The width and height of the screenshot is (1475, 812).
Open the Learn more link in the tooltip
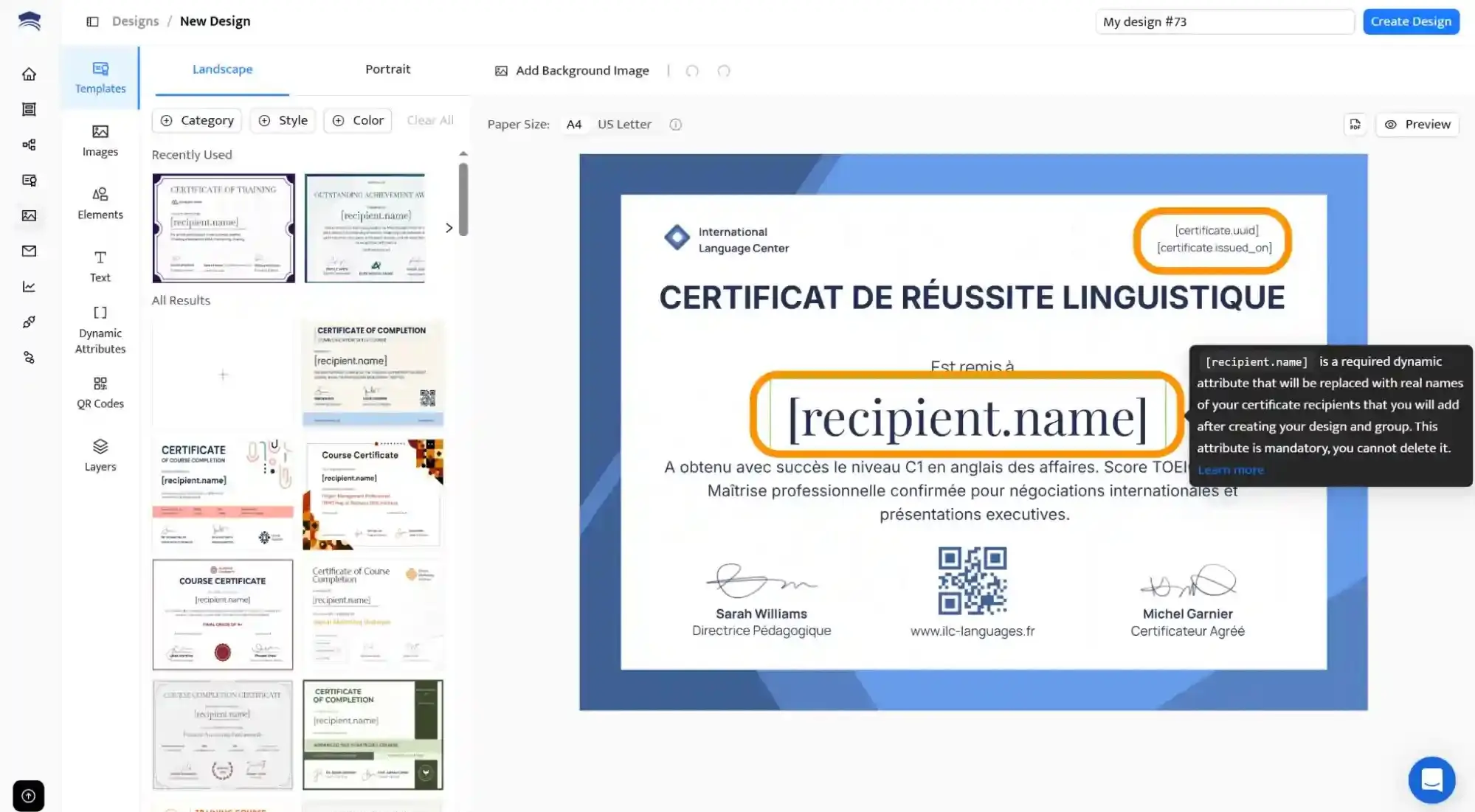pyautogui.click(x=1231, y=469)
